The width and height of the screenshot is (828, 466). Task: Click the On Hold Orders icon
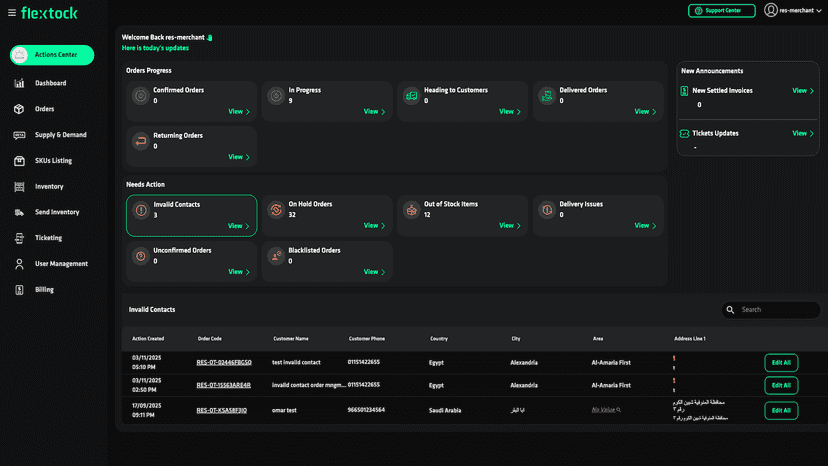click(276, 210)
